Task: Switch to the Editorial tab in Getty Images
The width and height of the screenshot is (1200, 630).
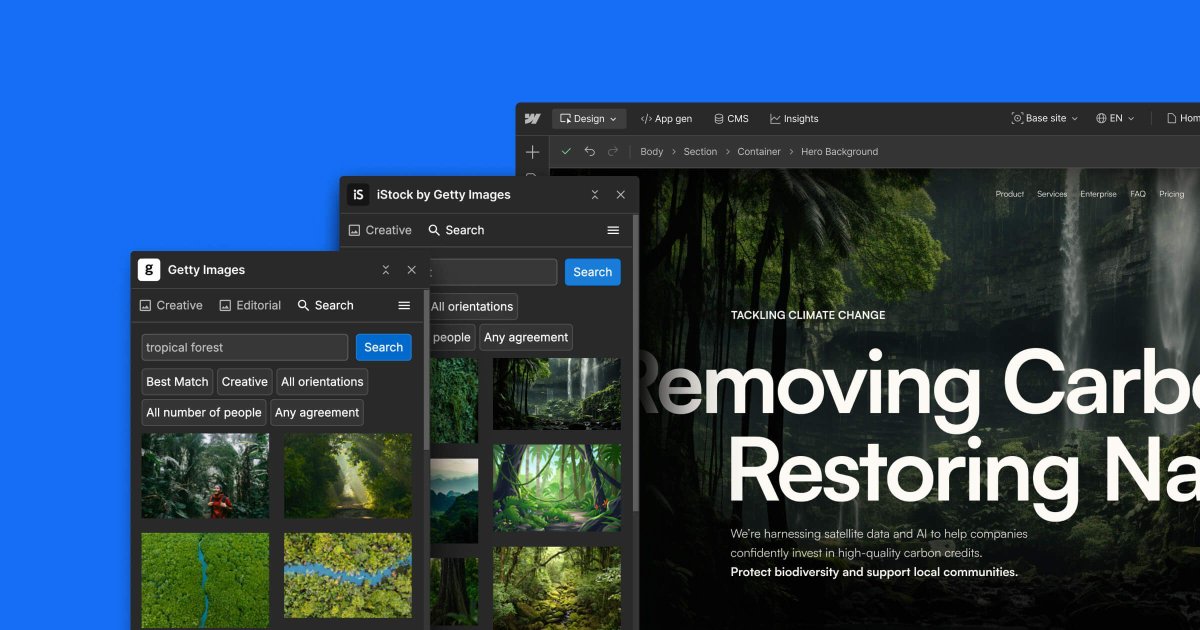Action: (250, 305)
